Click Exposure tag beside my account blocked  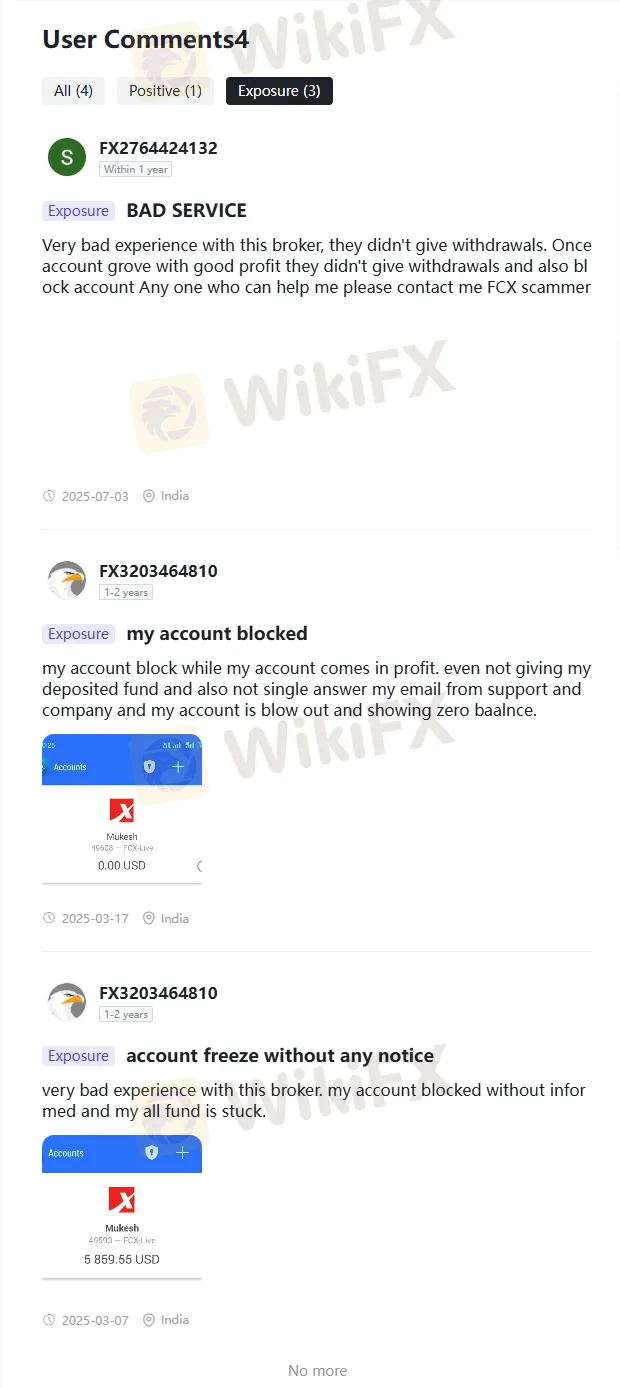(x=78, y=634)
